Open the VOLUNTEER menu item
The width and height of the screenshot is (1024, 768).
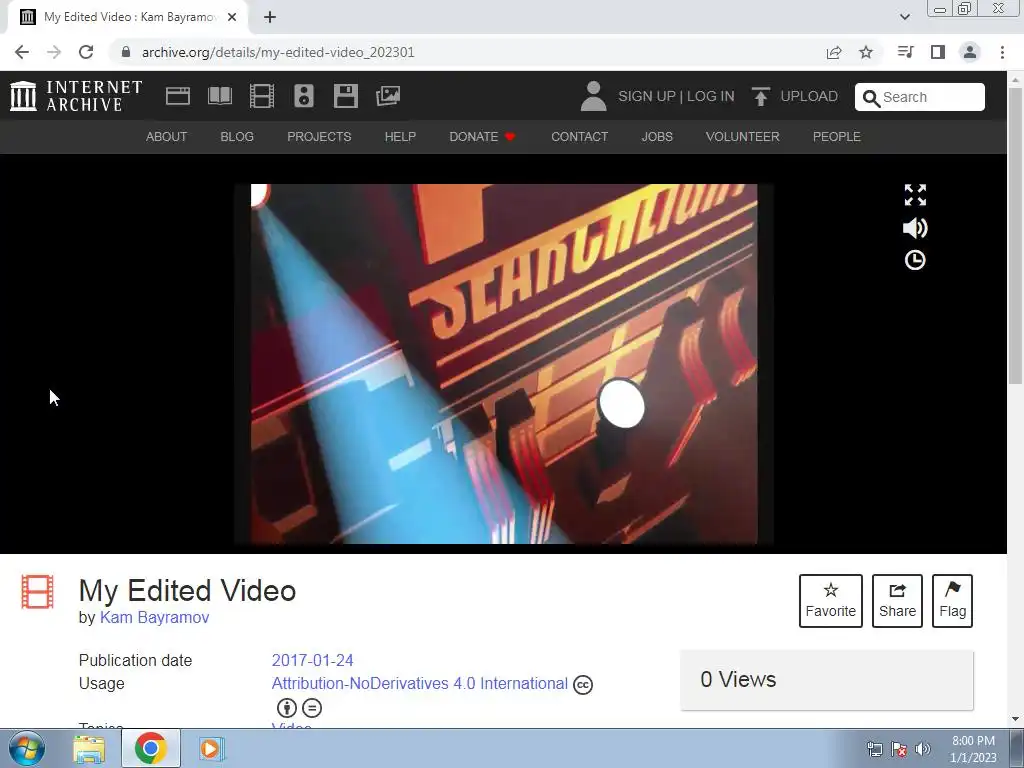click(743, 136)
